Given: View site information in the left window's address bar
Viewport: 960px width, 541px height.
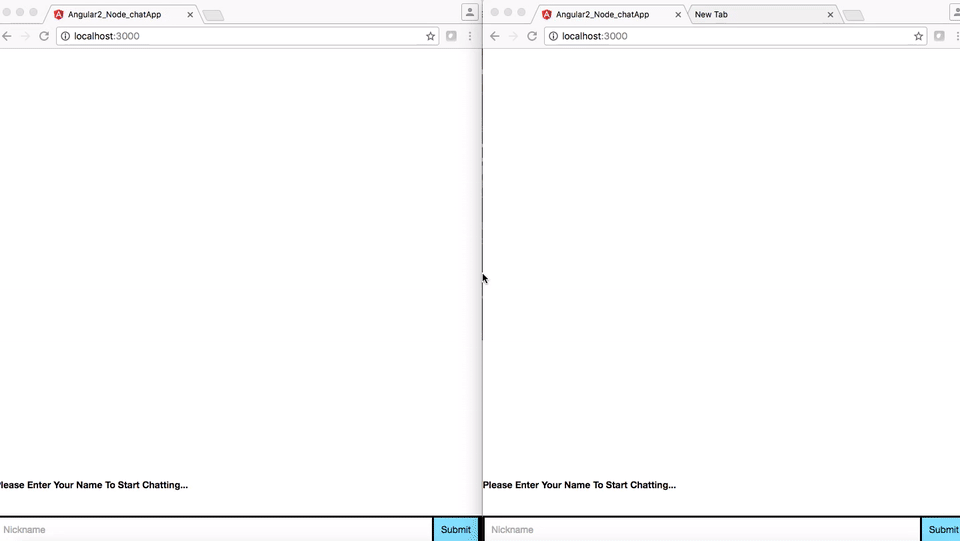Looking at the screenshot, I should pyautogui.click(x=66, y=36).
